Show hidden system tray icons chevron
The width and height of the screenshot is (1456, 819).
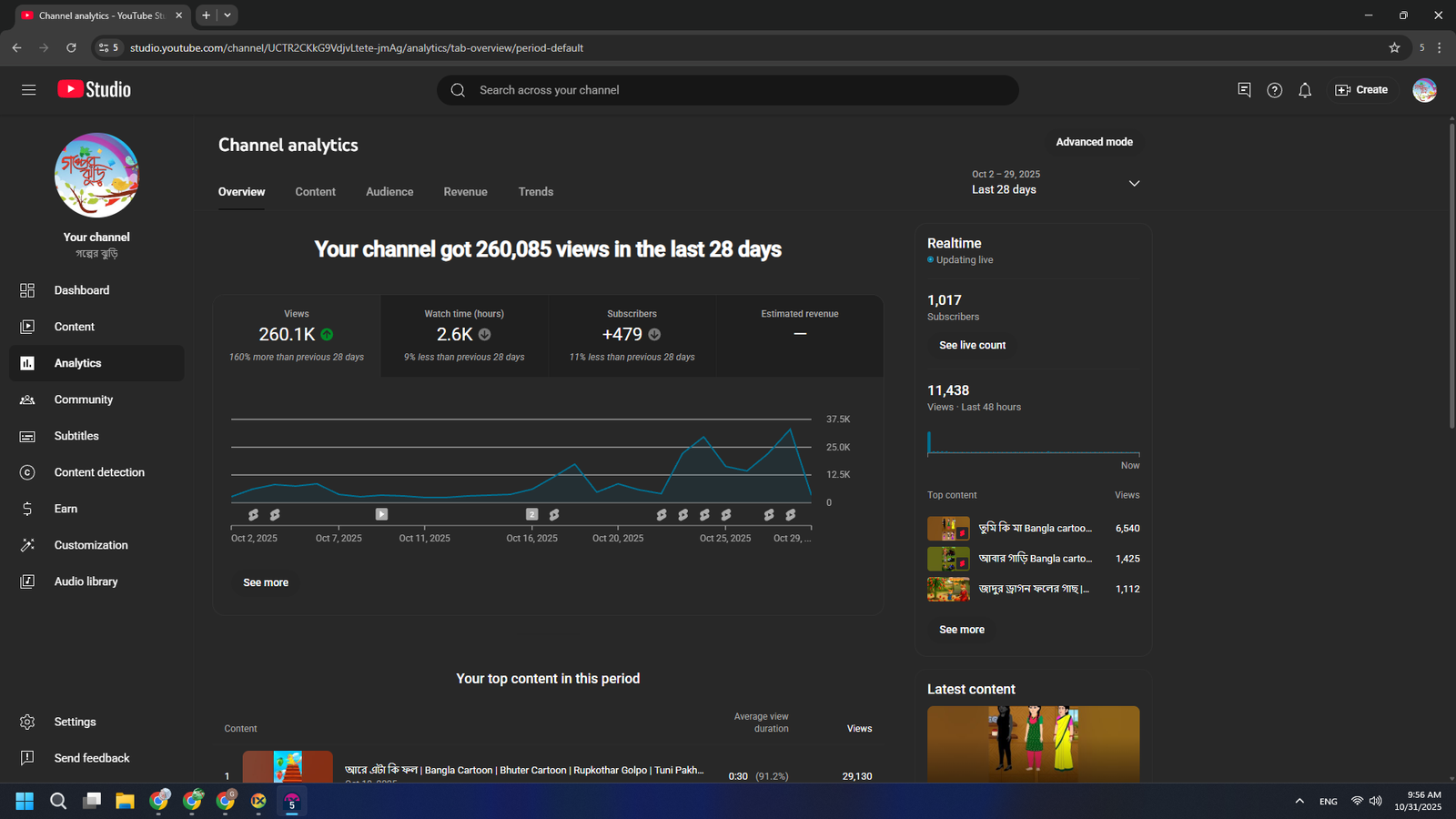pyautogui.click(x=1299, y=801)
